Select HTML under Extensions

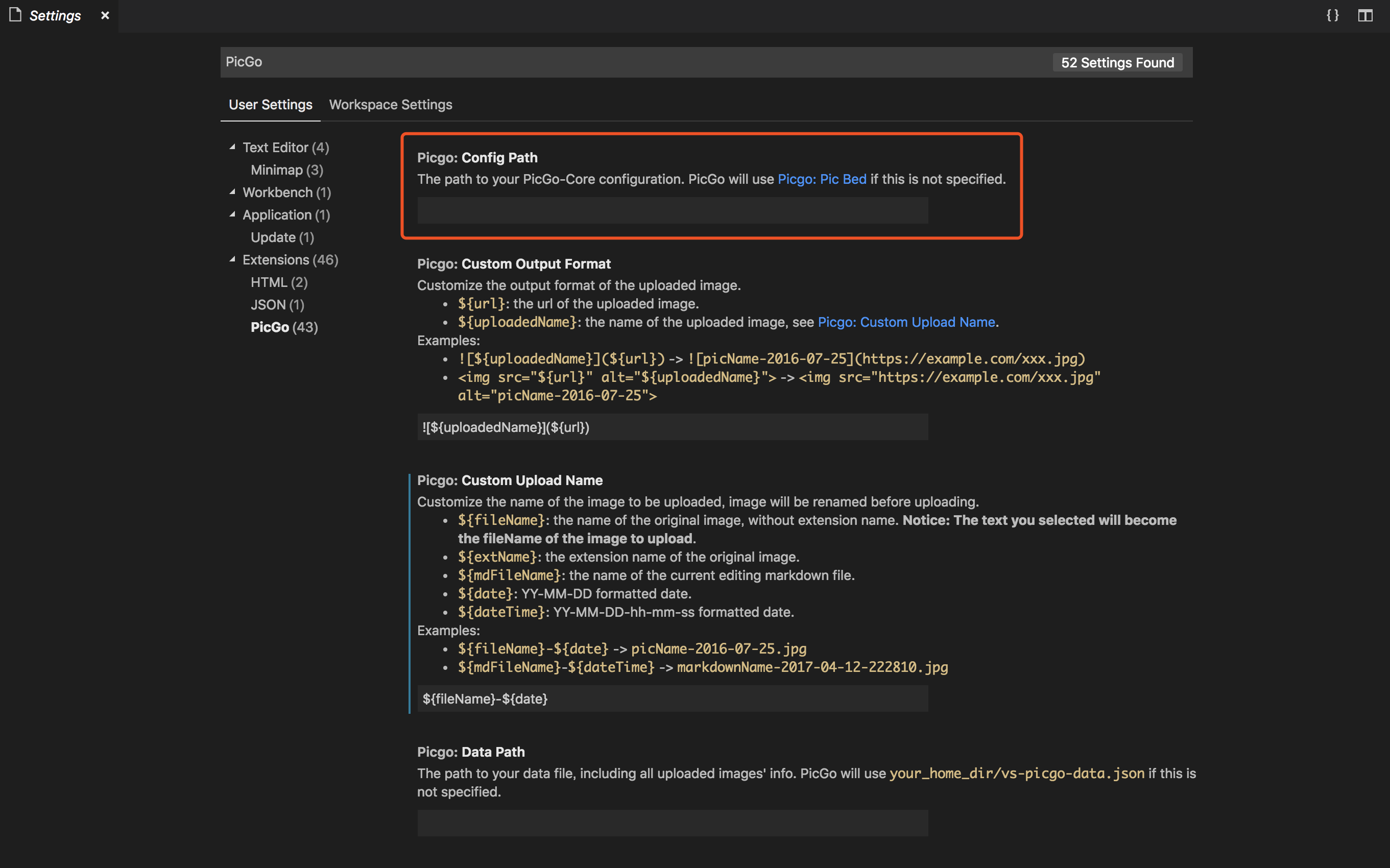279,282
